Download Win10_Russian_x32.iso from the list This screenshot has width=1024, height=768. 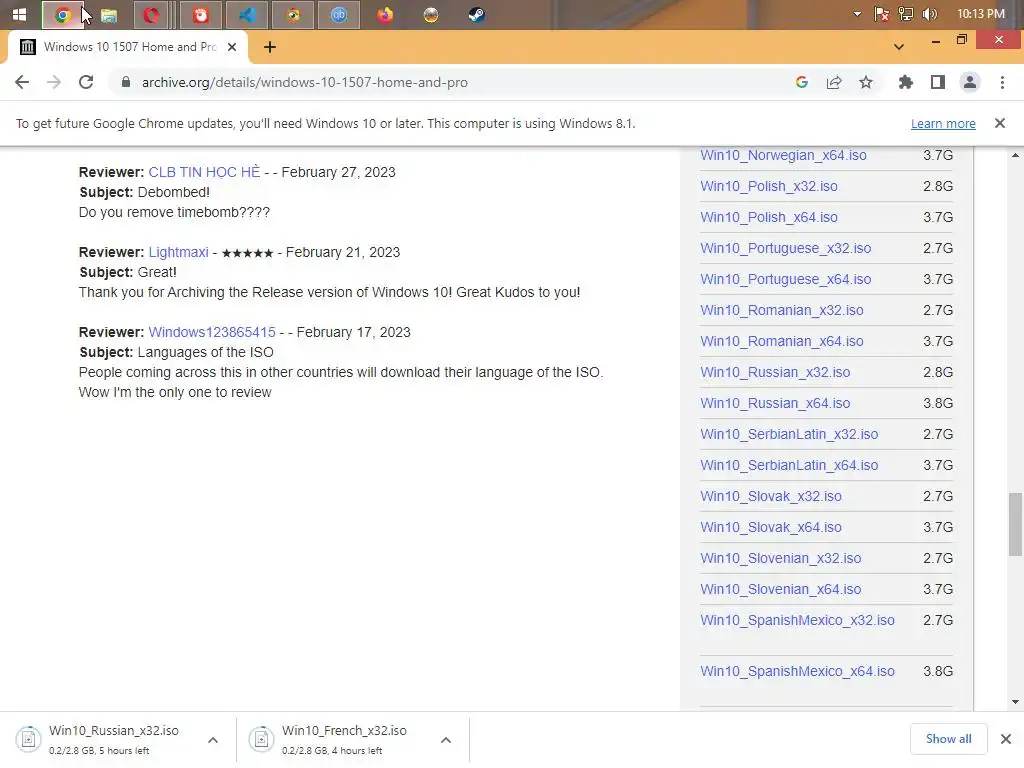(x=775, y=372)
